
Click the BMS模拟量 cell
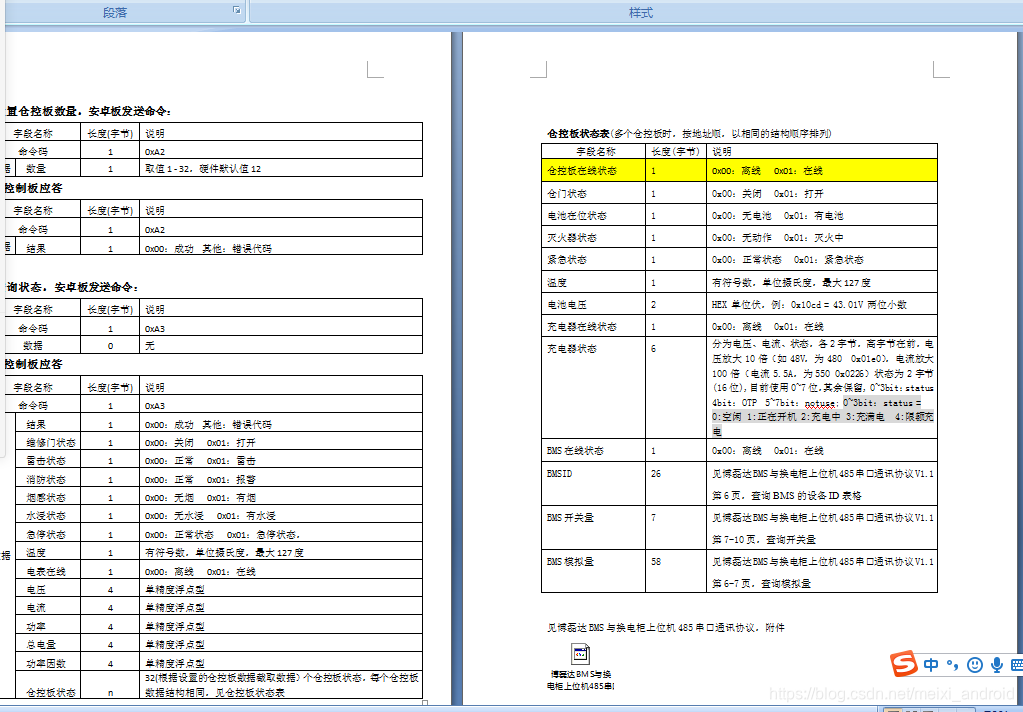click(593, 572)
